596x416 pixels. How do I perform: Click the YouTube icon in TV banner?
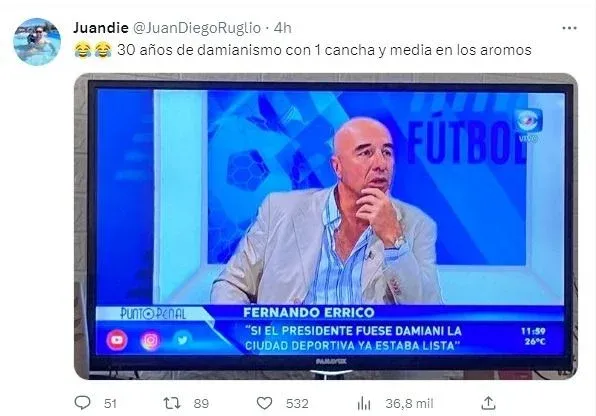[117, 340]
